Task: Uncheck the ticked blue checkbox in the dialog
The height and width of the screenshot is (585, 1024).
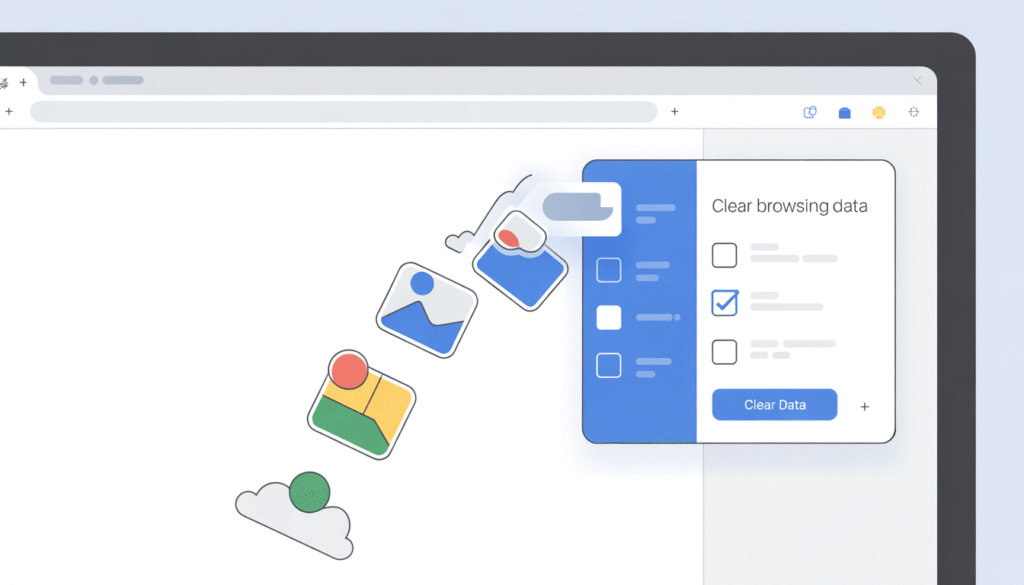Action: pyautogui.click(x=724, y=302)
